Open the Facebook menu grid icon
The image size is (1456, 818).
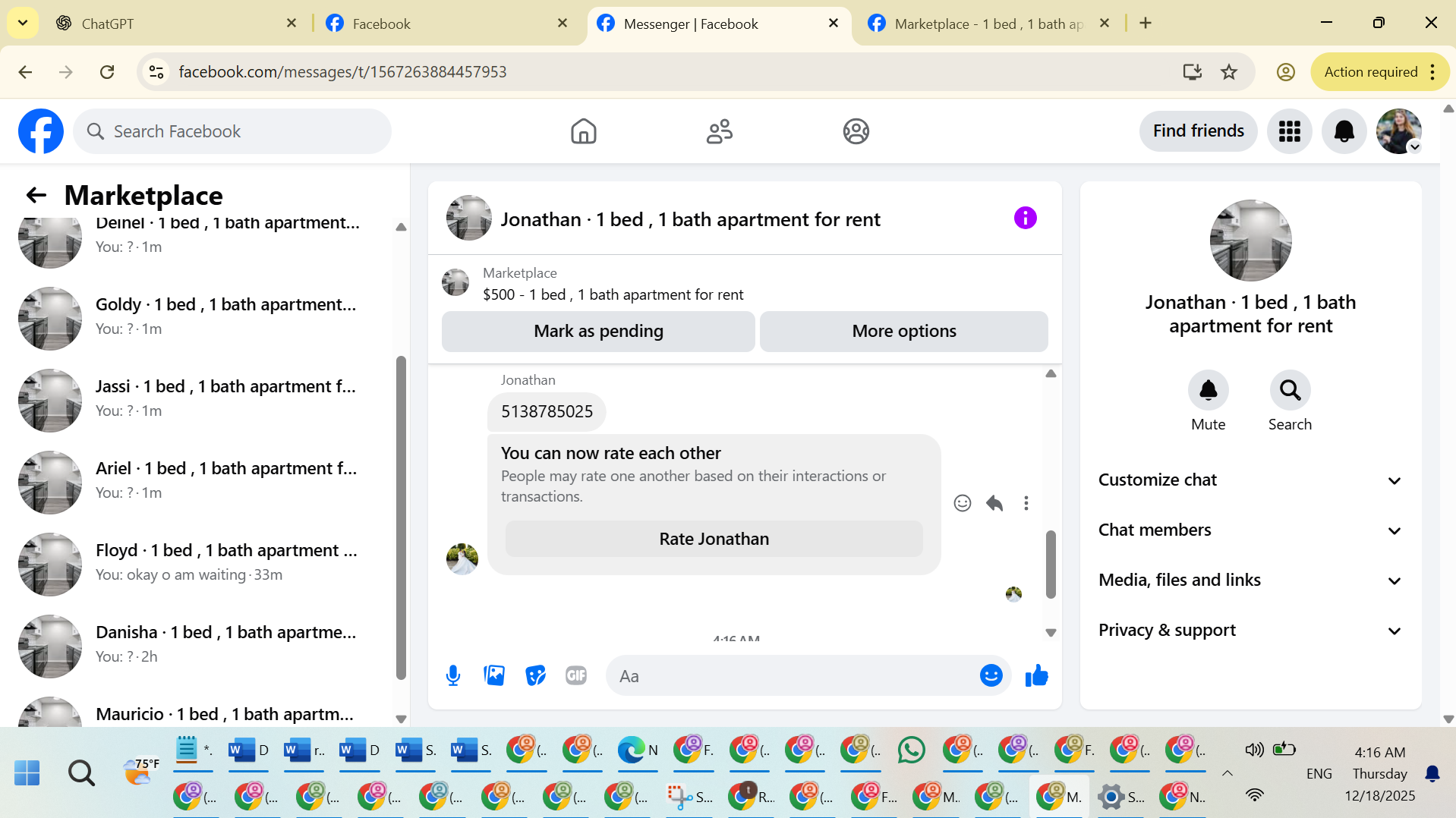coord(1289,131)
